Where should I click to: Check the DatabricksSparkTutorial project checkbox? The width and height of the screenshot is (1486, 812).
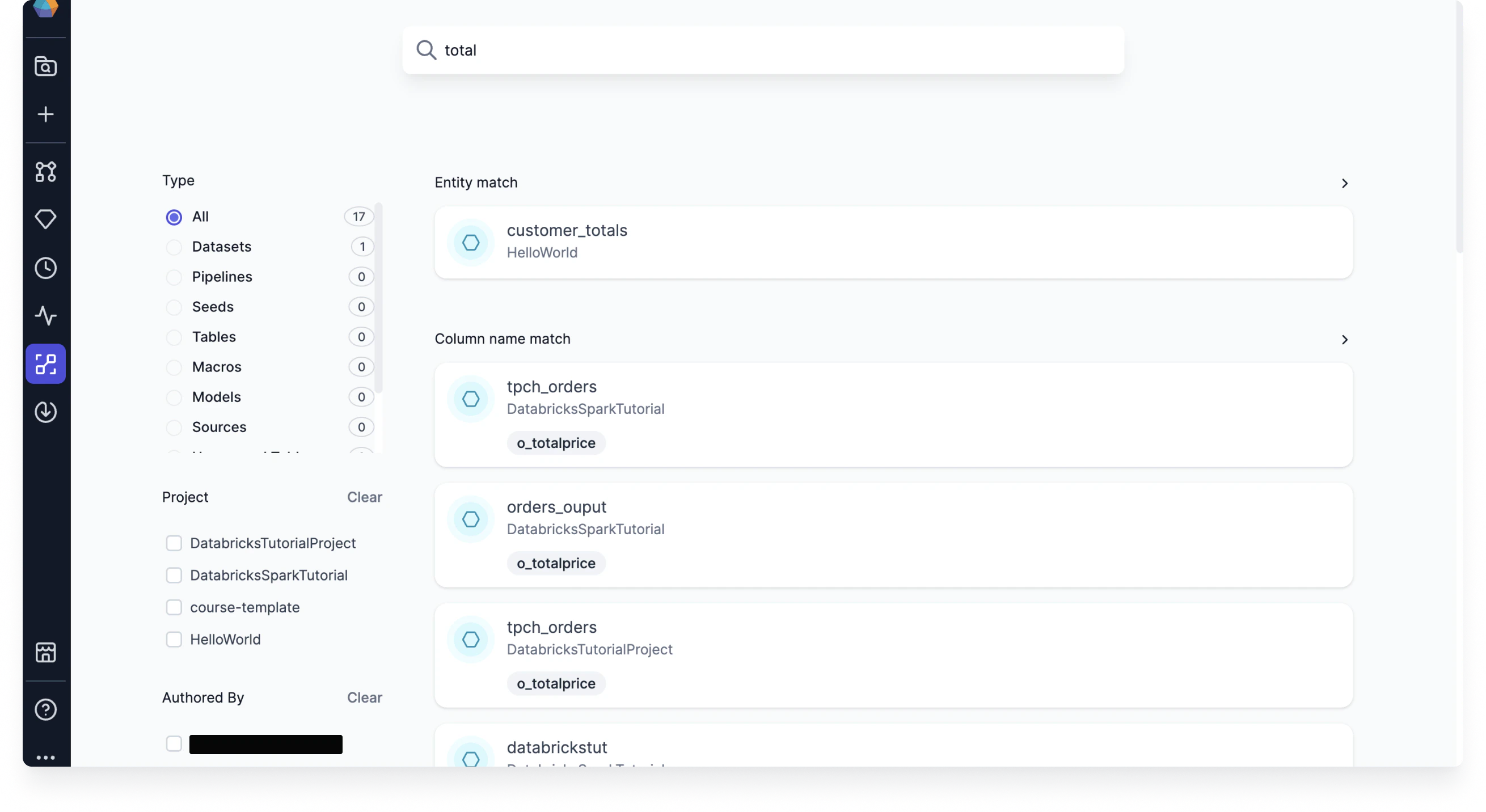174,575
